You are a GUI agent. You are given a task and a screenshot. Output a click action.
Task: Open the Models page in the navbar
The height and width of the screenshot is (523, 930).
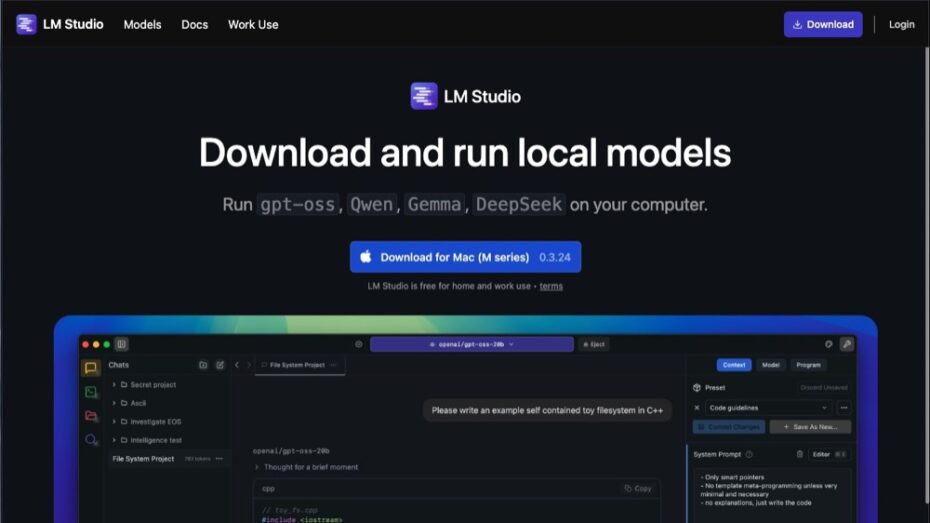tap(142, 25)
